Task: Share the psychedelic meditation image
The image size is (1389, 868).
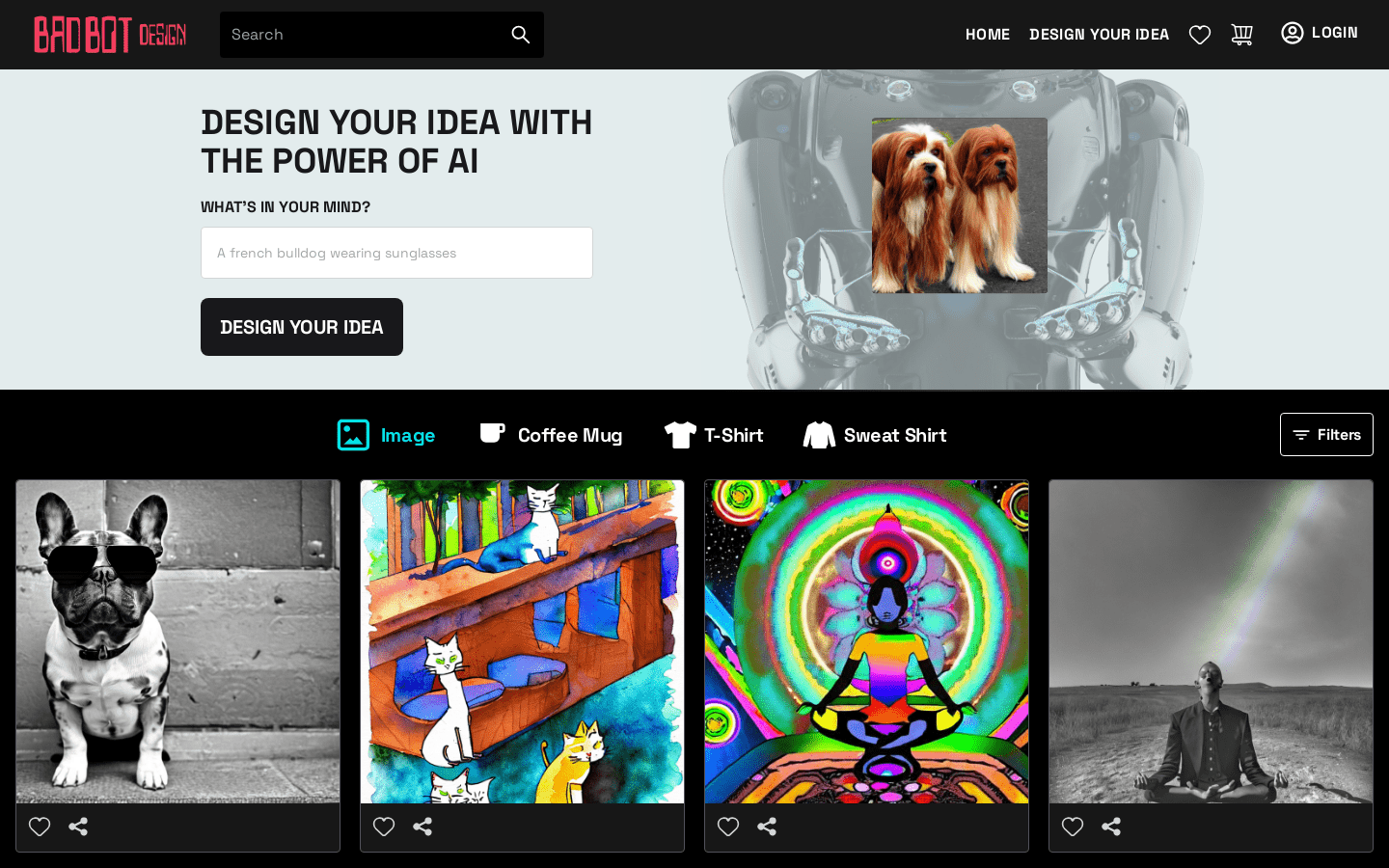Action: tap(767, 827)
